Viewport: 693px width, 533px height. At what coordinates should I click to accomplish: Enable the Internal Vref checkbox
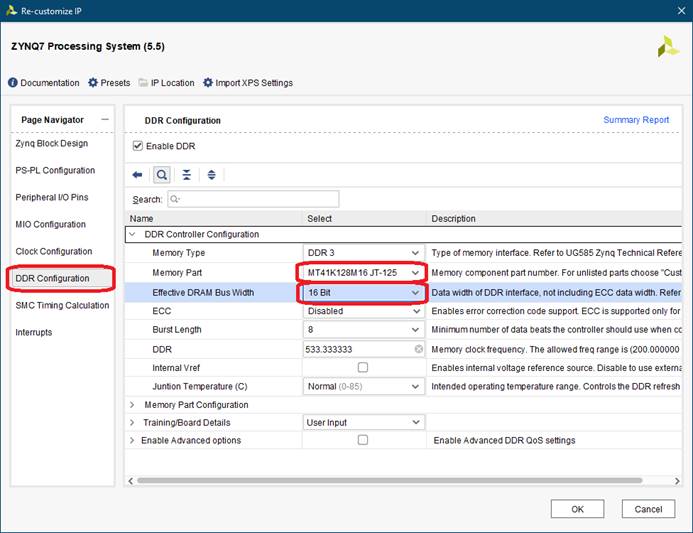(x=362, y=367)
